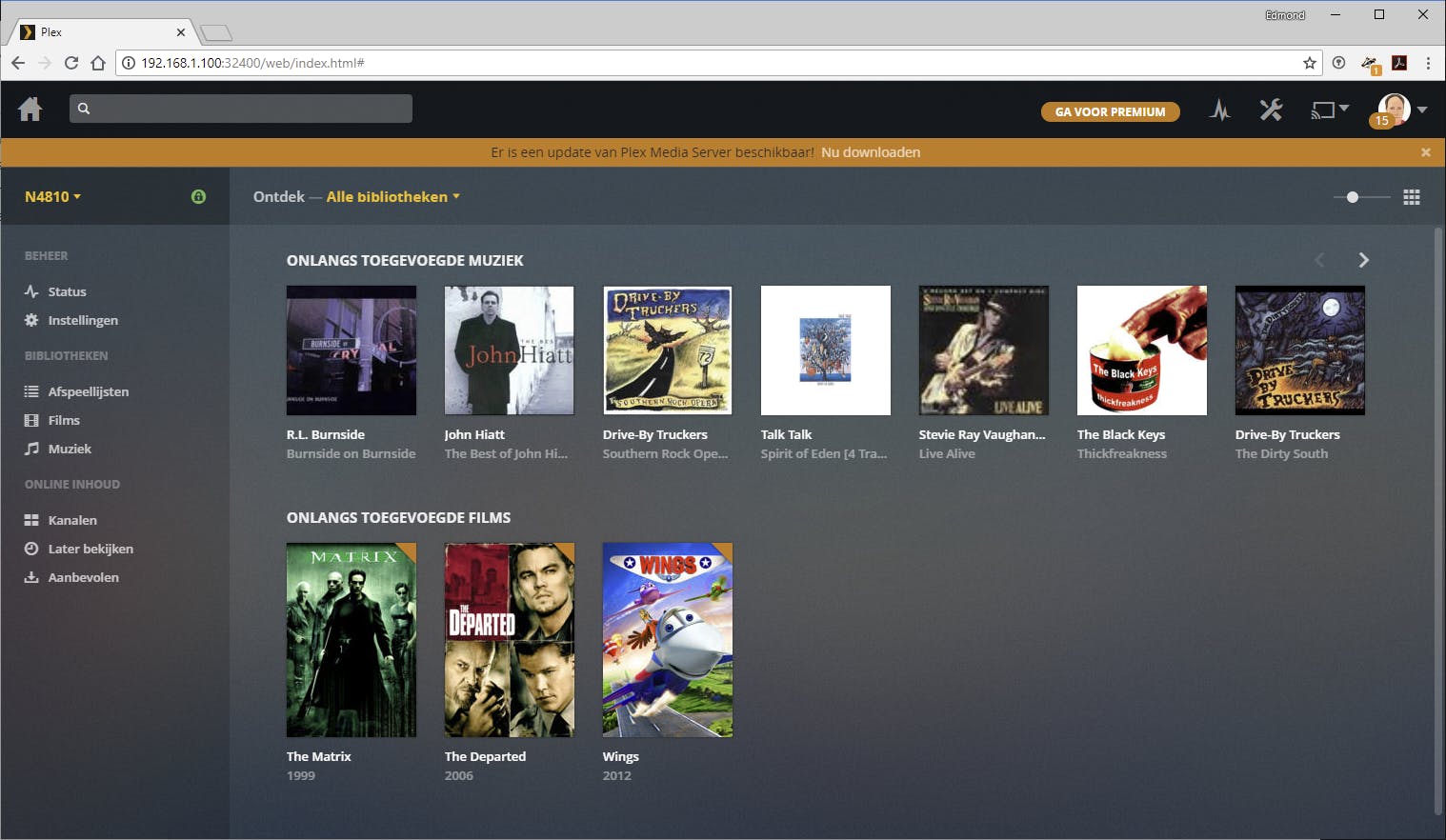1446x840 pixels.
Task: Click the Adobe PDF extension icon
Action: click(1399, 63)
